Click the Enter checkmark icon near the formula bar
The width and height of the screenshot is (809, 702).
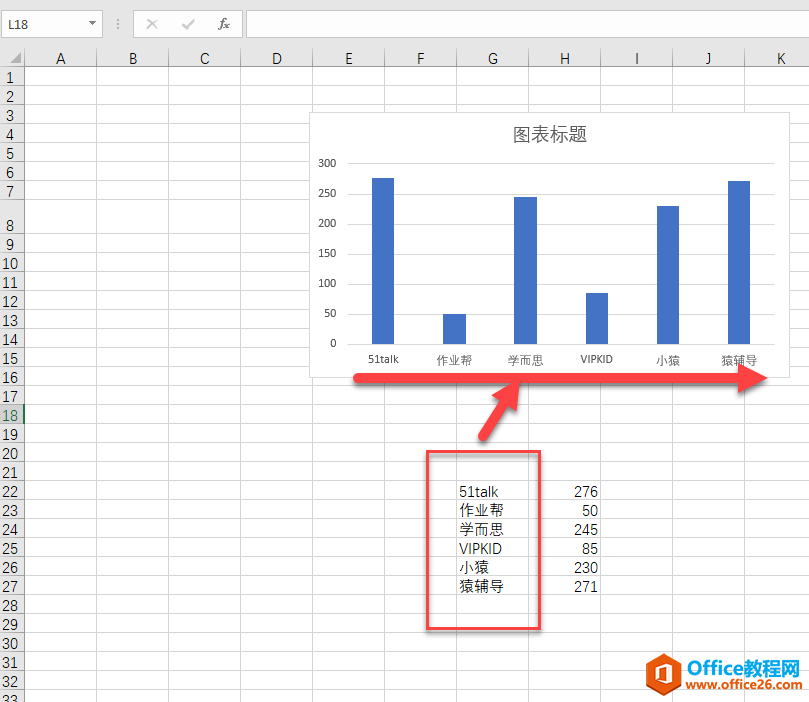point(187,24)
